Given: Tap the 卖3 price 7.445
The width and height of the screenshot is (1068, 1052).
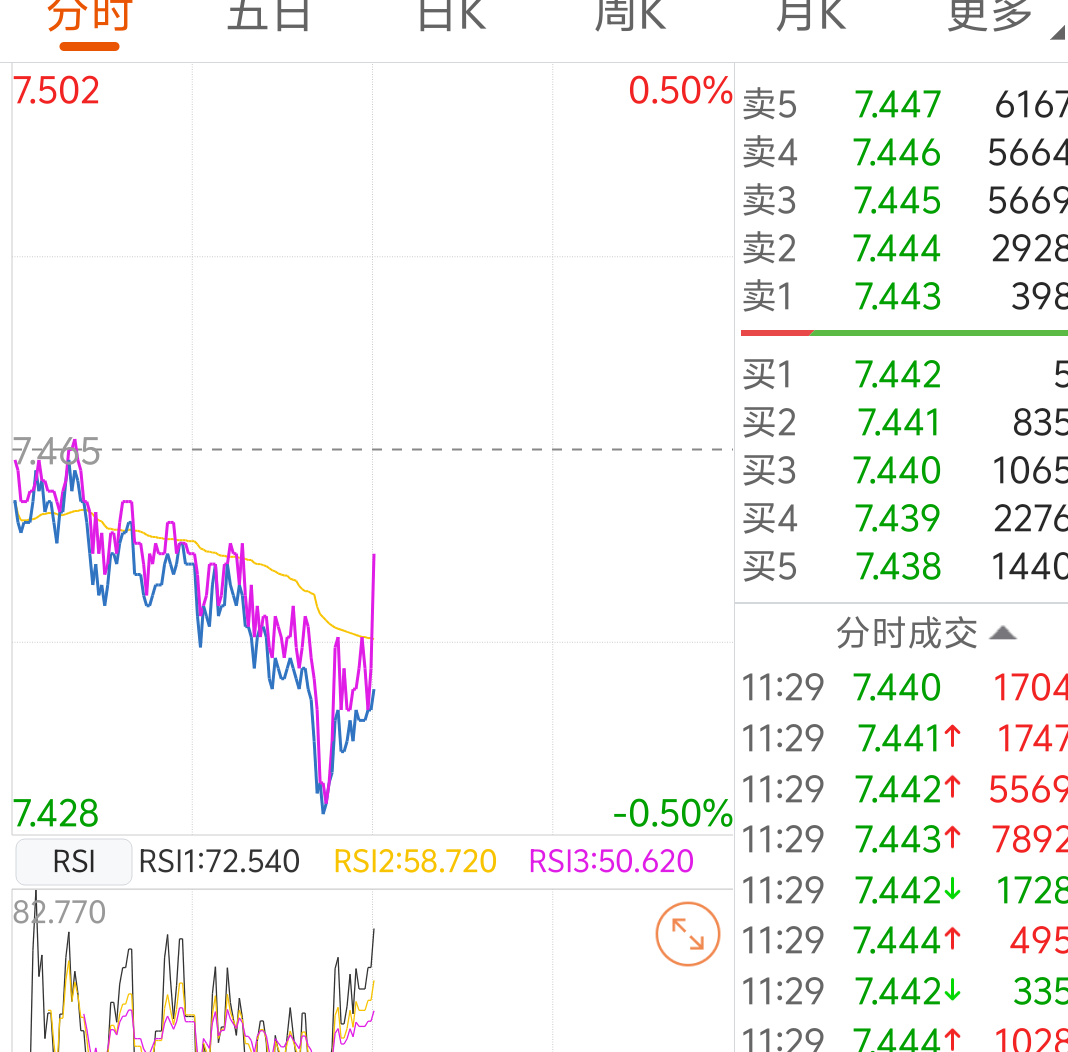Looking at the screenshot, I should tap(898, 201).
